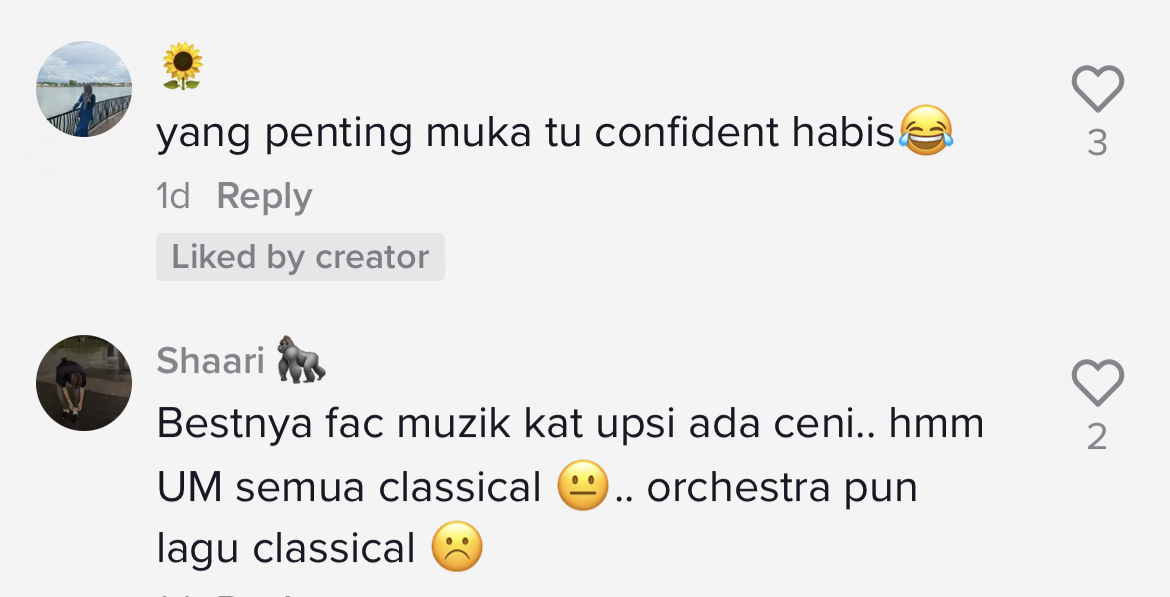Tap the laughing-crying emoji after "habis"
Screen dimensions: 1170x597
pyautogui.click(x=925, y=131)
